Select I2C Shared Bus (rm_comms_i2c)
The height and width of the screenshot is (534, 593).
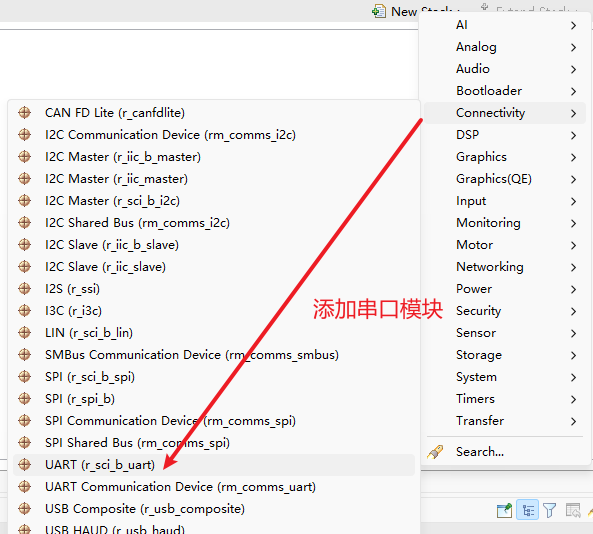coord(137,222)
